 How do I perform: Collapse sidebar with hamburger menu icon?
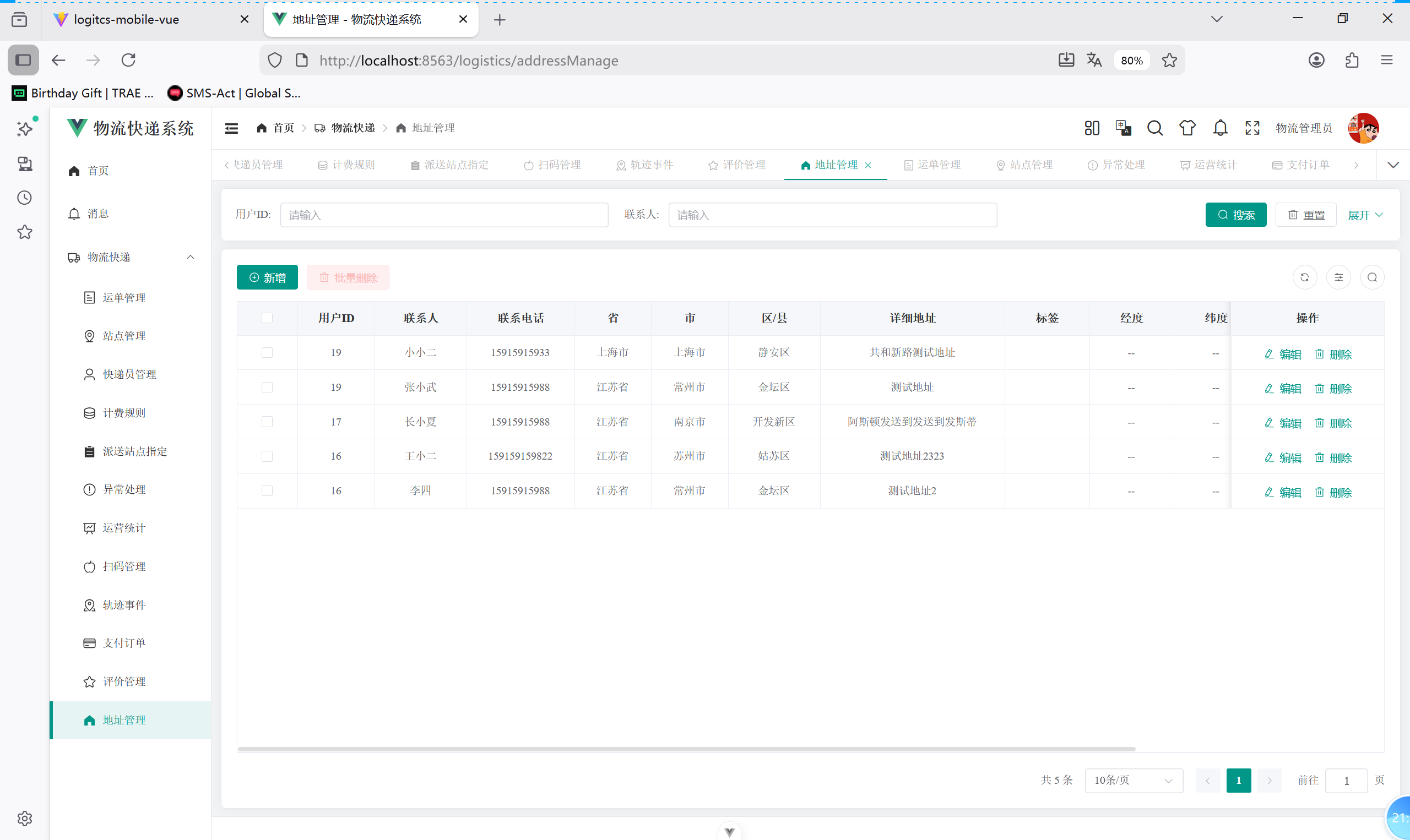(x=231, y=128)
